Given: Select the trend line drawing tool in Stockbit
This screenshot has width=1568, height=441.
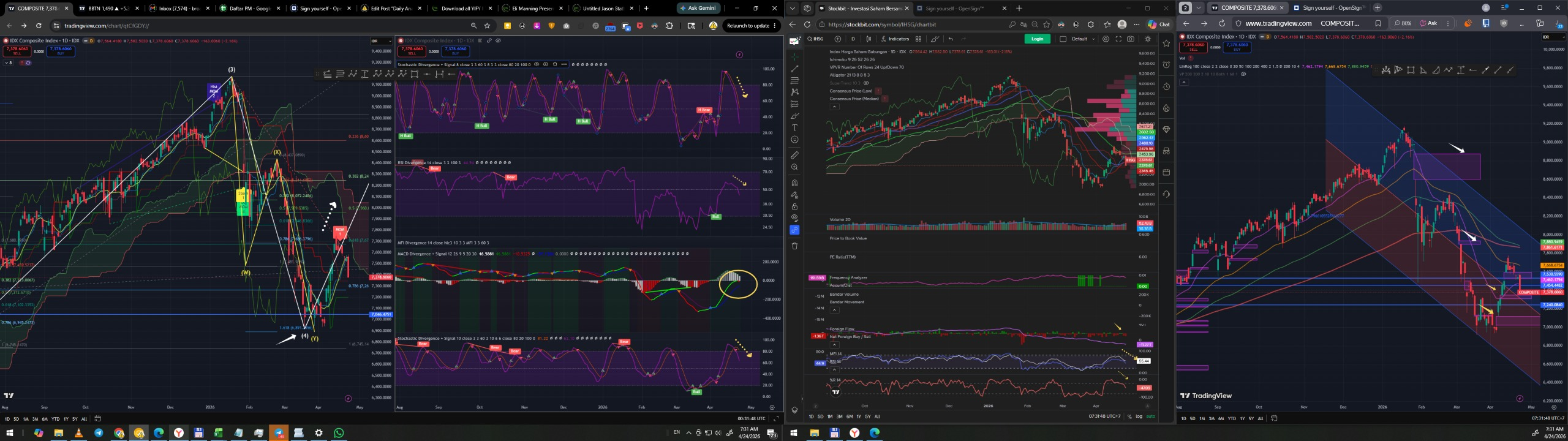Looking at the screenshot, I should pyautogui.click(x=794, y=69).
